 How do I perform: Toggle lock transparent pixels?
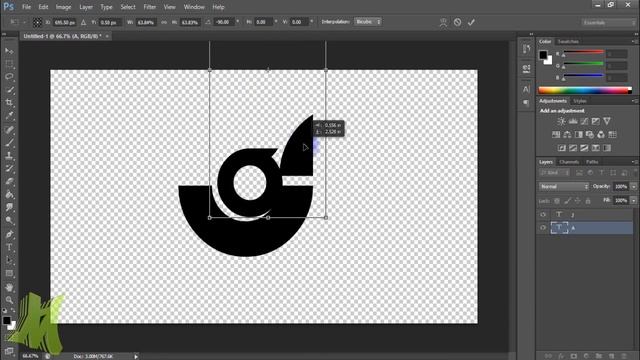coord(557,200)
